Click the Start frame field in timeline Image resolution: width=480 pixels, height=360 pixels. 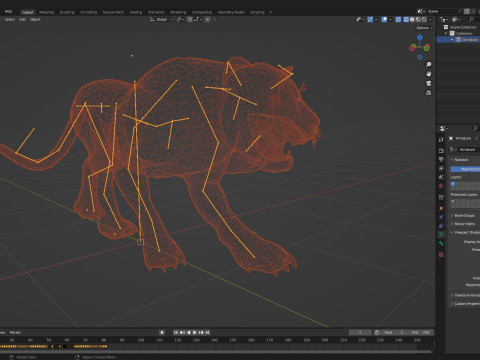tap(394, 332)
